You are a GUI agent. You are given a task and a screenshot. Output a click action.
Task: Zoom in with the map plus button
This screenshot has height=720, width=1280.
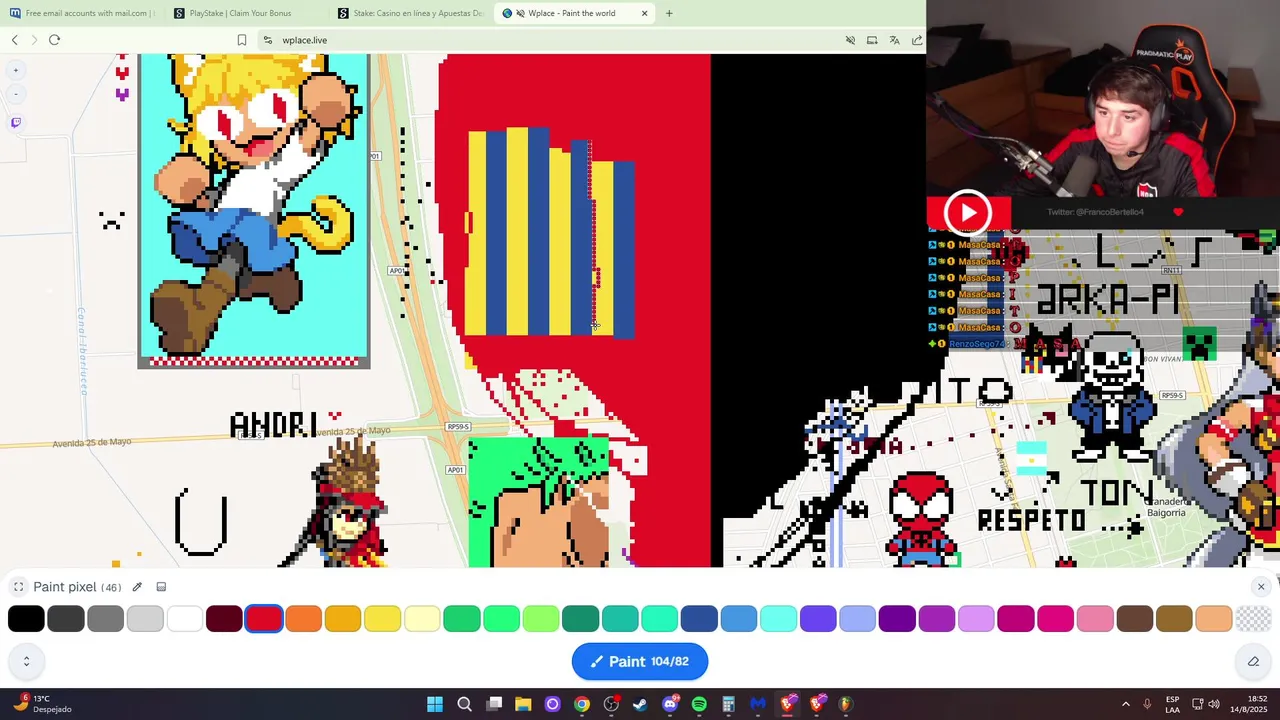16,70
